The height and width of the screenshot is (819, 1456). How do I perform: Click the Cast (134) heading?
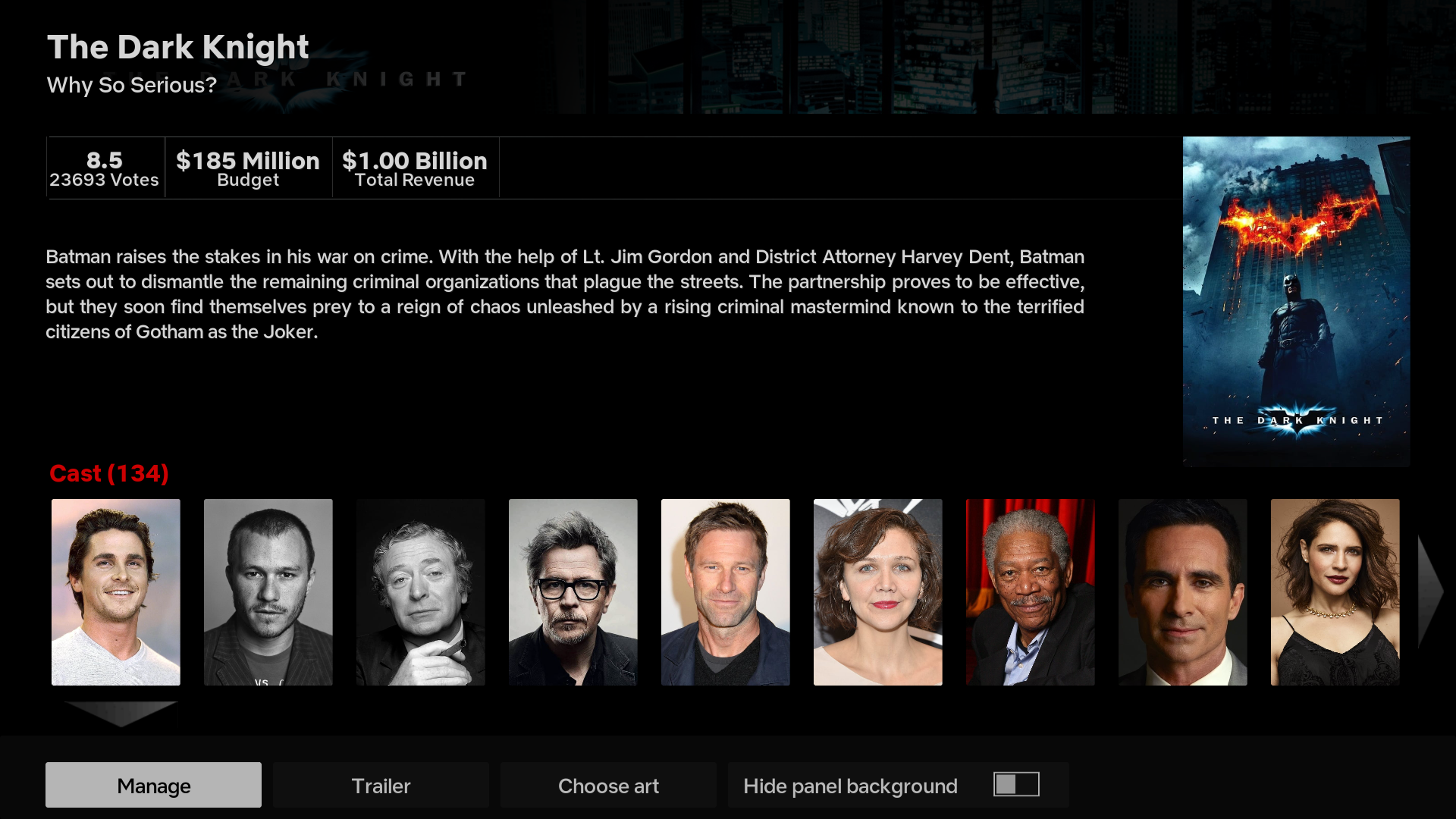[109, 473]
